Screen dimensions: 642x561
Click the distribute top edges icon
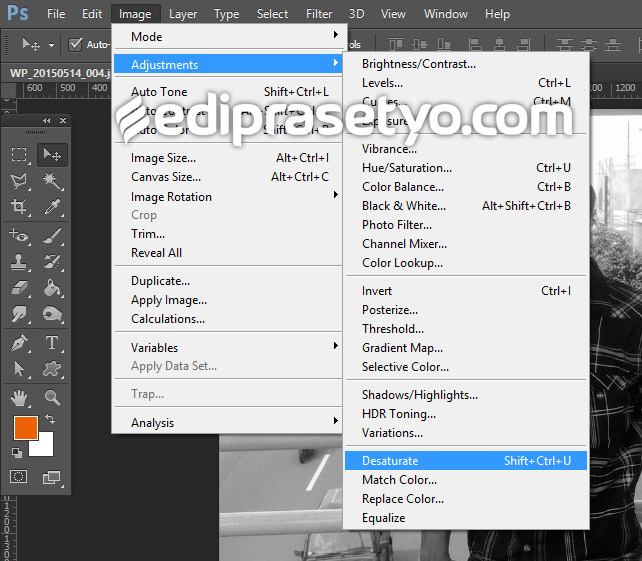(565, 44)
